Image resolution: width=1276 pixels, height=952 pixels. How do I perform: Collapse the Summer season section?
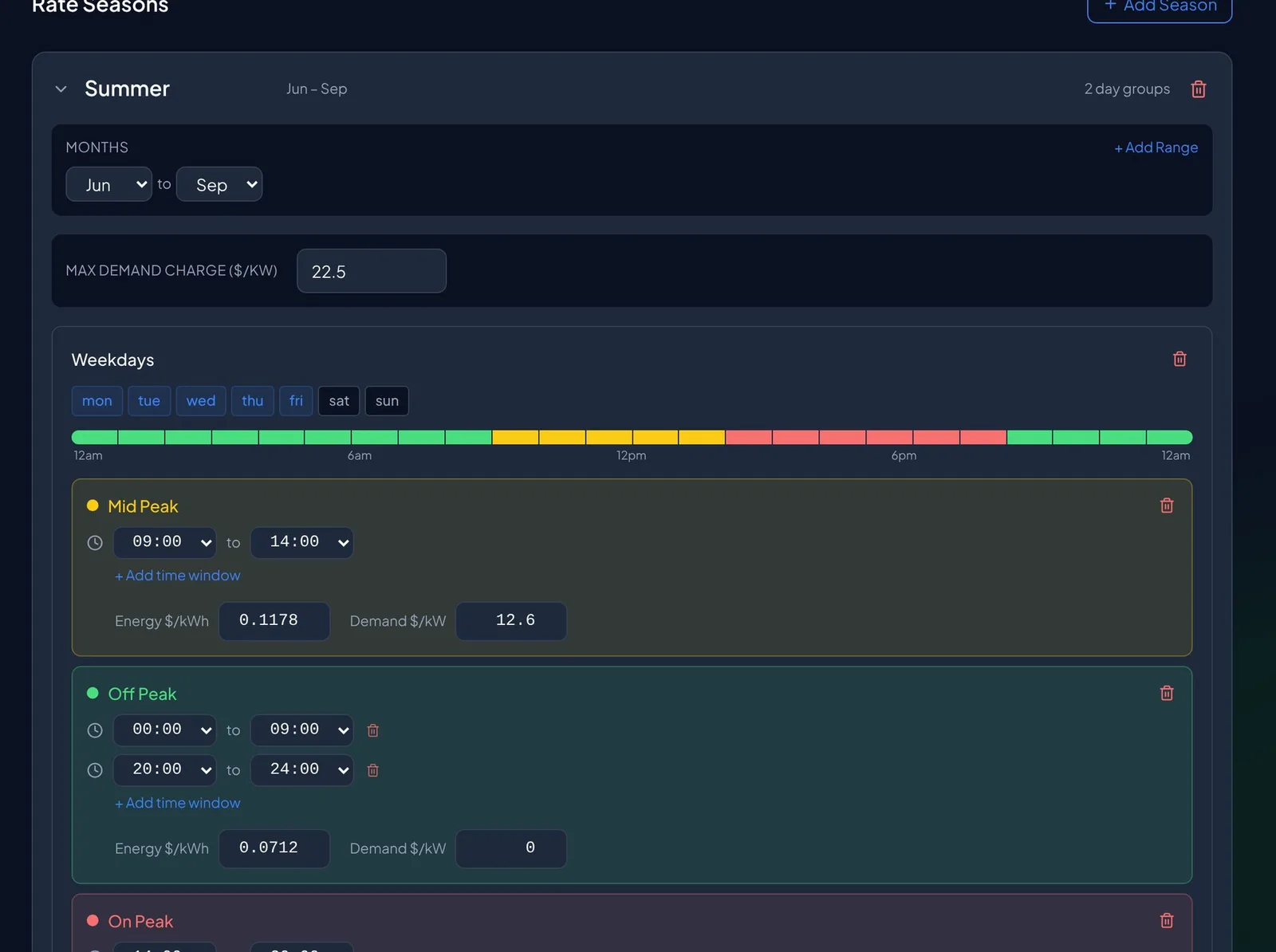click(x=61, y=89)
